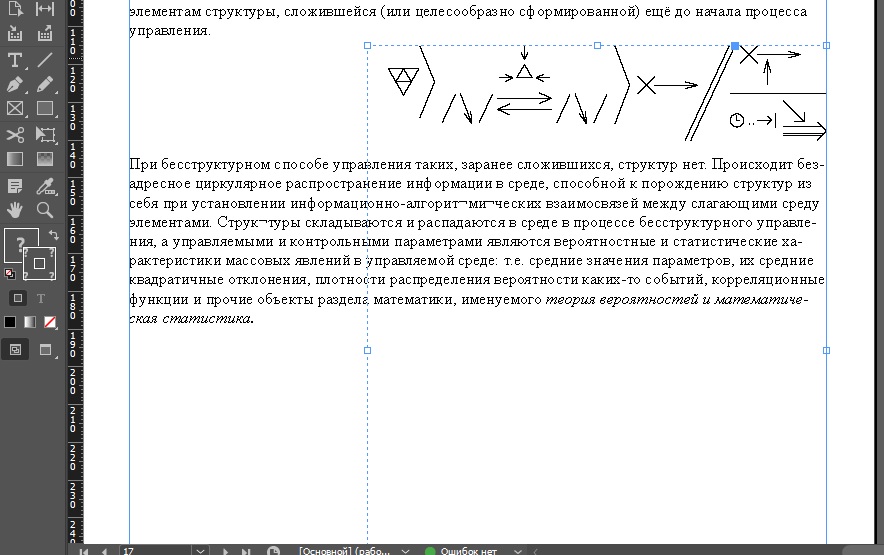Set formatting to affect text
This screenshot has height=555, width=884.
point(41,298)
